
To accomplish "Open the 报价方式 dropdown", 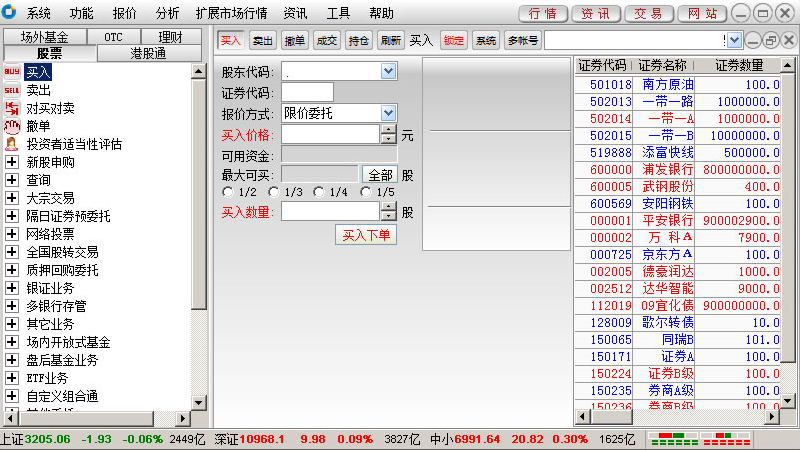I will 388,113.
